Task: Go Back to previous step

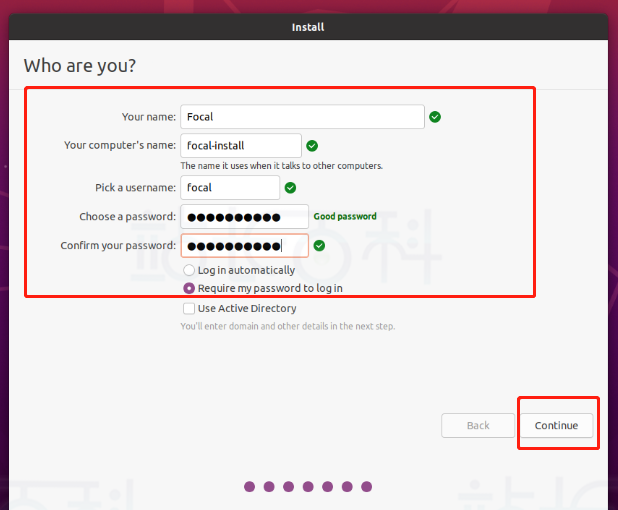Action: [x=478, y=425]
